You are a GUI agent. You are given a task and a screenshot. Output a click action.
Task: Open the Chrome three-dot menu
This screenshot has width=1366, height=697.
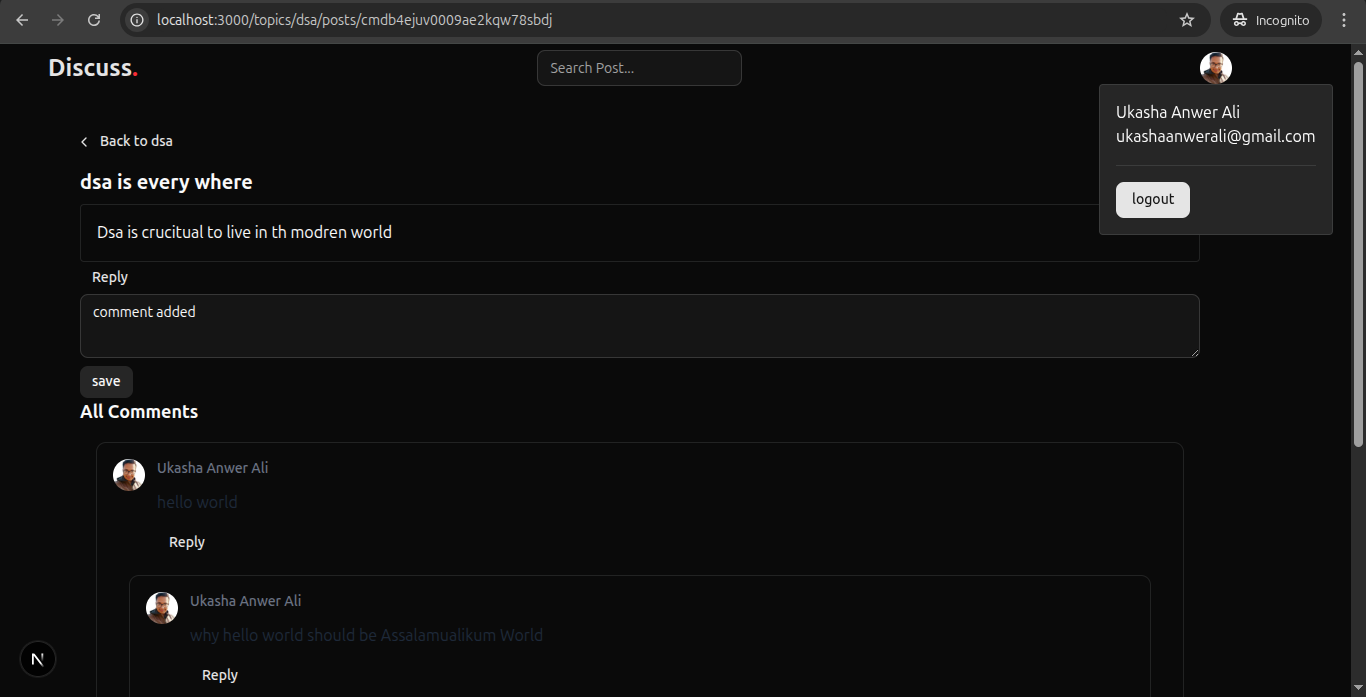coord(1344,20)
